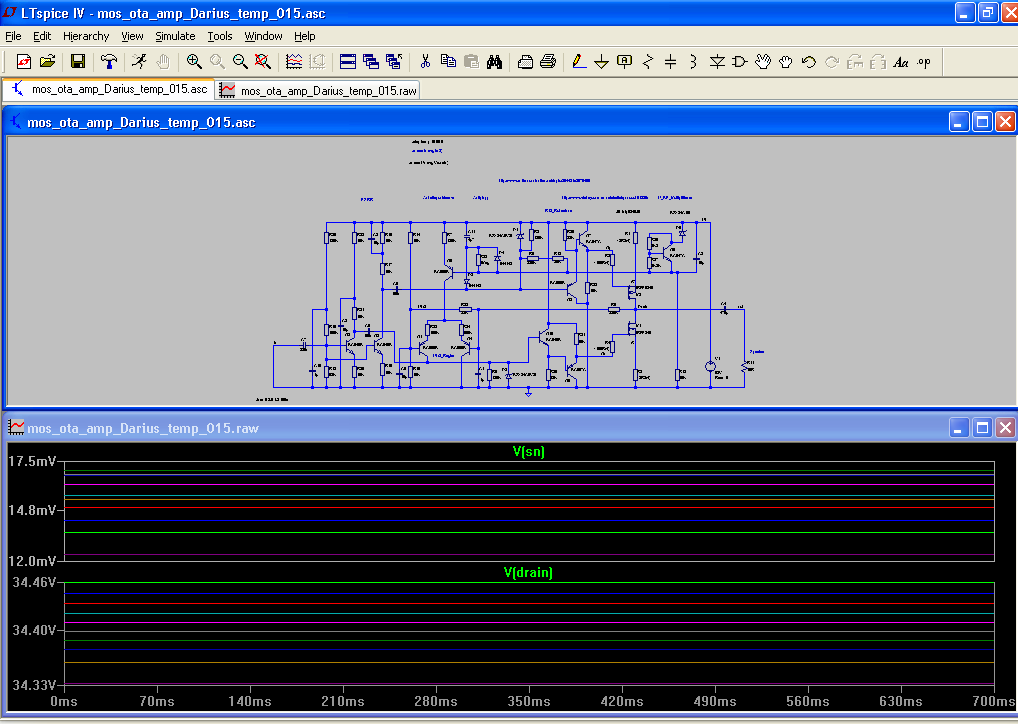Halt the simulation with the hand icon

pos(163,62)
